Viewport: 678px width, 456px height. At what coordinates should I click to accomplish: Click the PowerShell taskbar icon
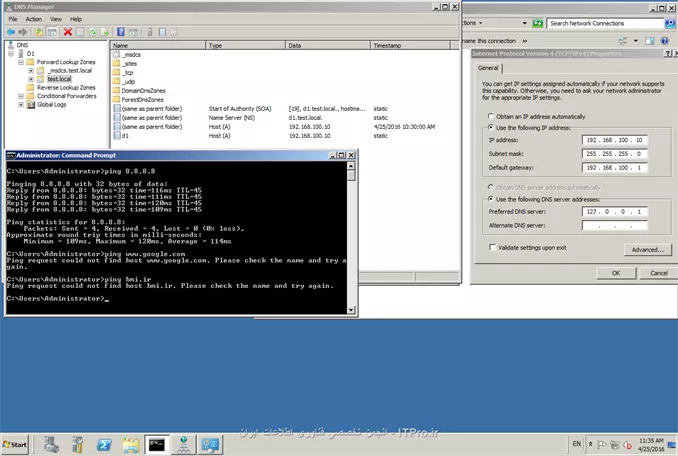pyautogui.click(x=104, y=444)
